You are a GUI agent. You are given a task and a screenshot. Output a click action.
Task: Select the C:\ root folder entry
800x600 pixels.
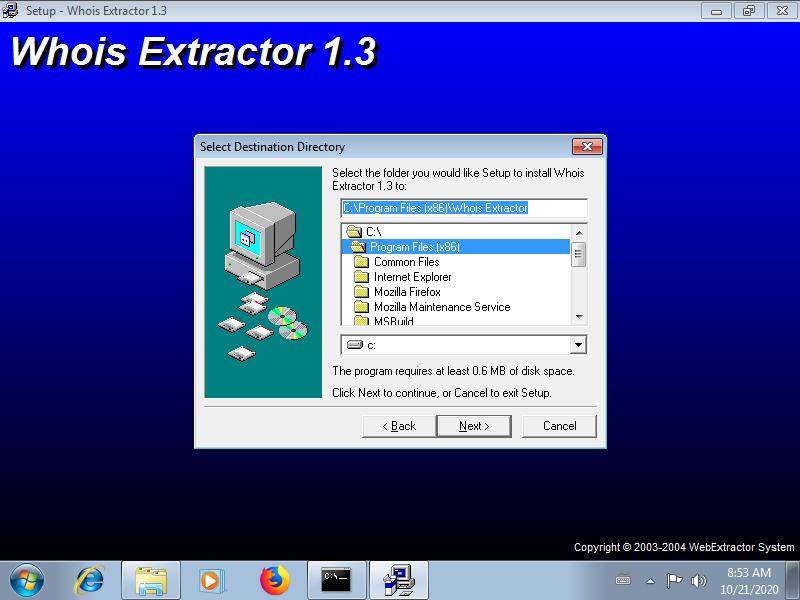click(456, 232)
